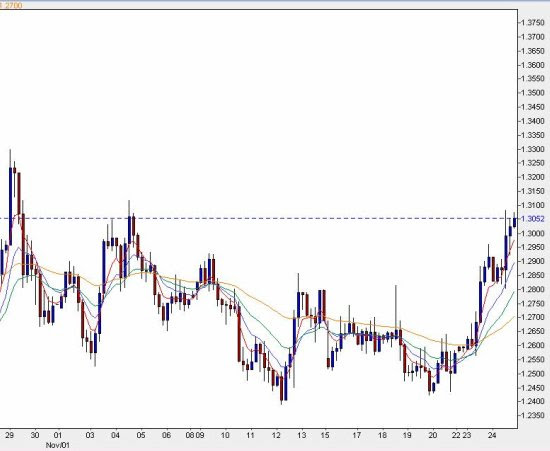Click date label 23 on time axis

[466, 435]
